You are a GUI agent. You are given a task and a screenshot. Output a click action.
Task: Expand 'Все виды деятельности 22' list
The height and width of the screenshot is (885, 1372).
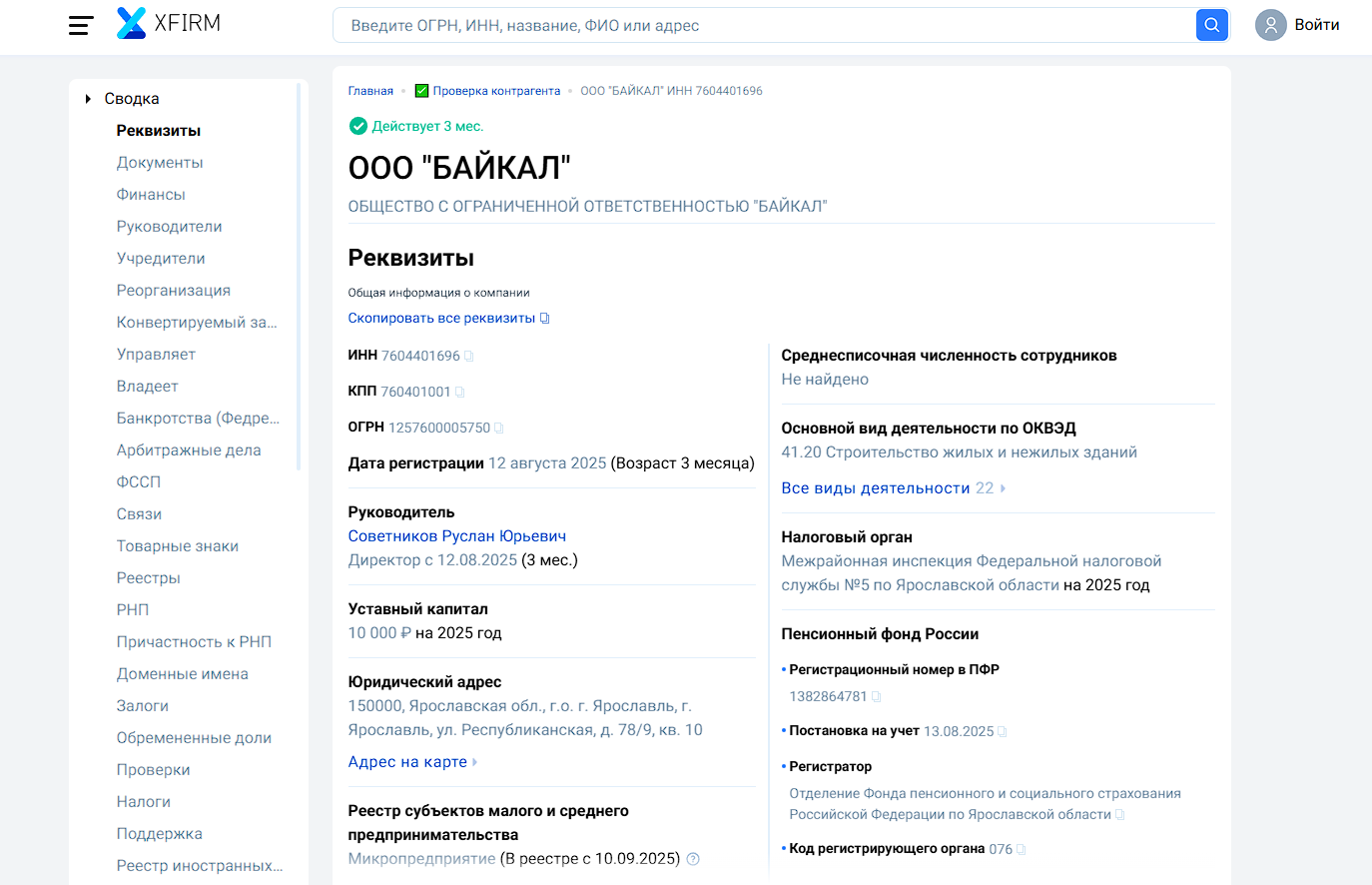[x=893, y=488]
